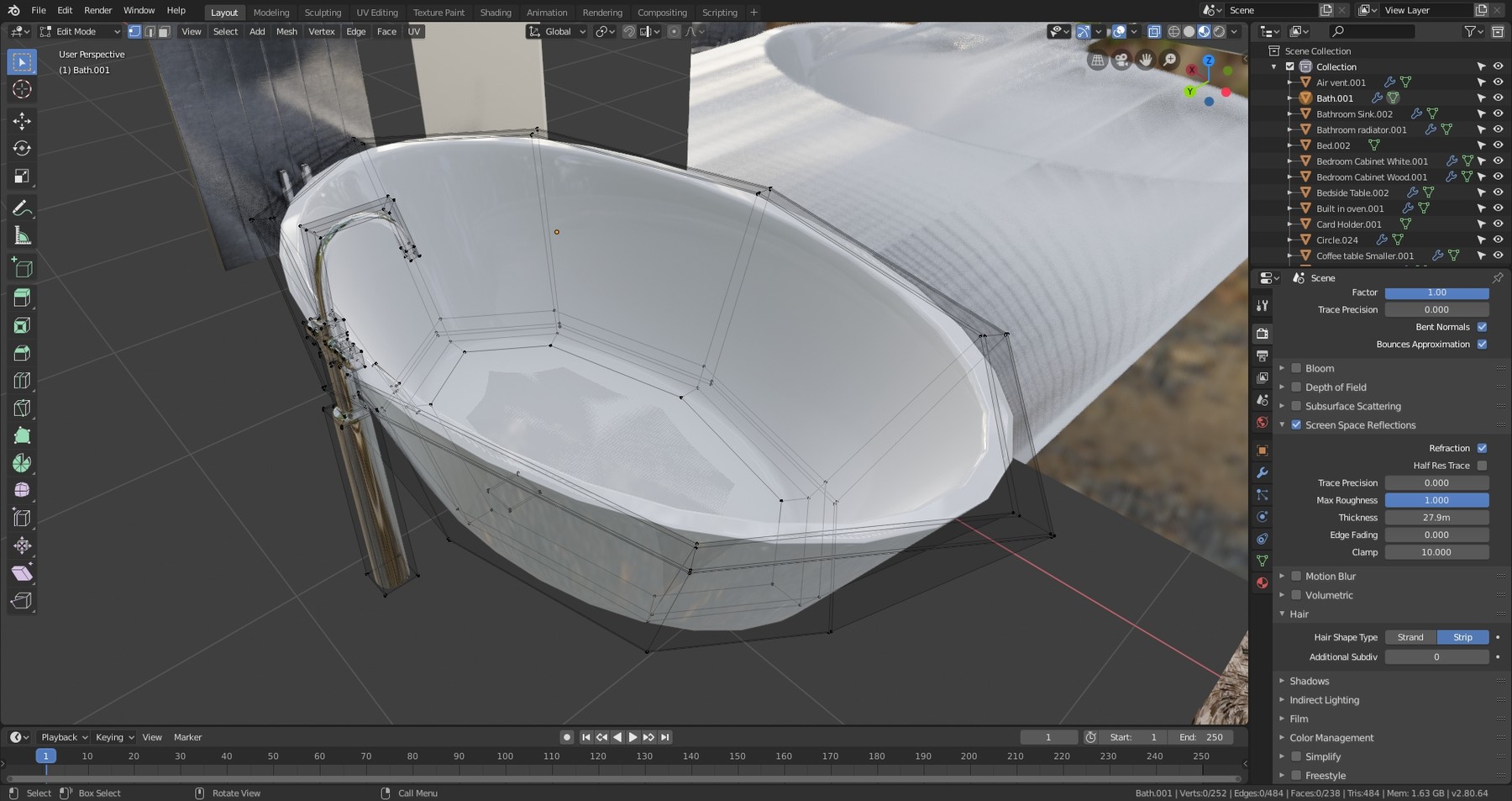Expand the Shadows panel
This screenshot has height=801, width=1512.
coord(1309,681)
